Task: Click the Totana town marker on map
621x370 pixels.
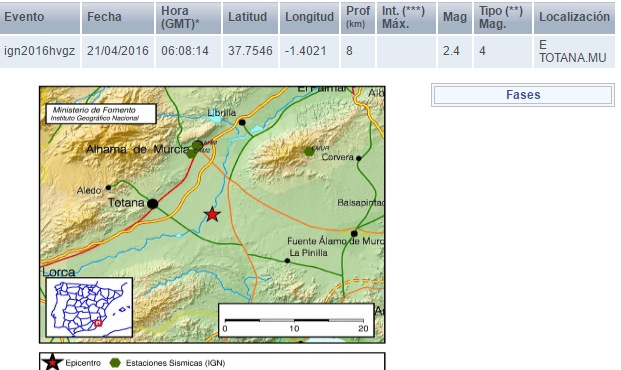Action: coord(152,204)
